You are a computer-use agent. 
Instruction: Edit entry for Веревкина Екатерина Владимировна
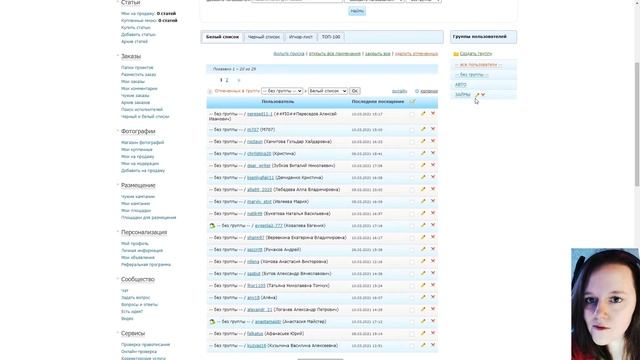[x=423, y=237]
